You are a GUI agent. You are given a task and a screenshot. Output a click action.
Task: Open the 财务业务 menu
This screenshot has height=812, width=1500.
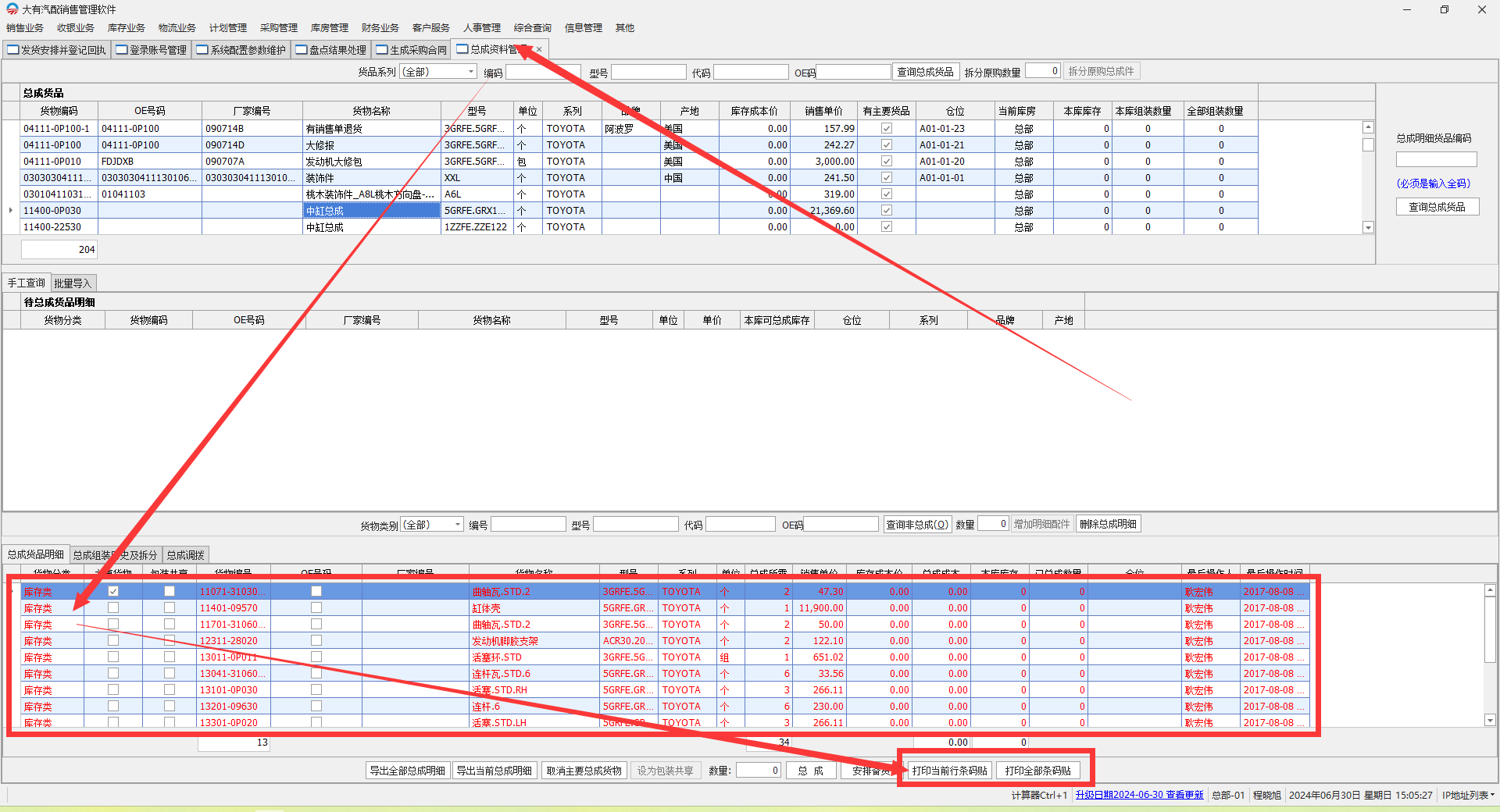pyautogui.click(x=380, y=28)
